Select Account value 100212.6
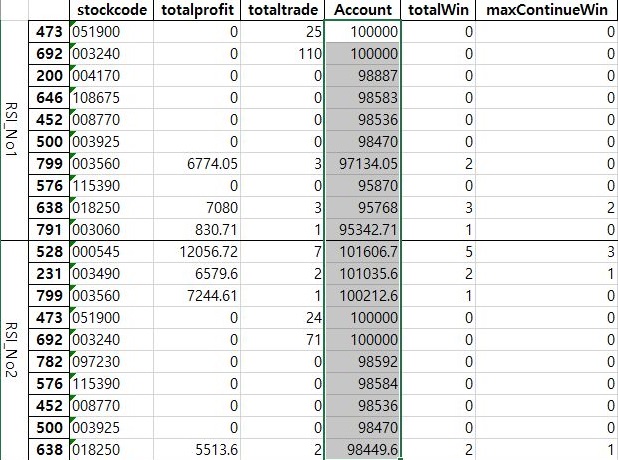The width and height of the screenshot is (618, 460). click(363, 296)
